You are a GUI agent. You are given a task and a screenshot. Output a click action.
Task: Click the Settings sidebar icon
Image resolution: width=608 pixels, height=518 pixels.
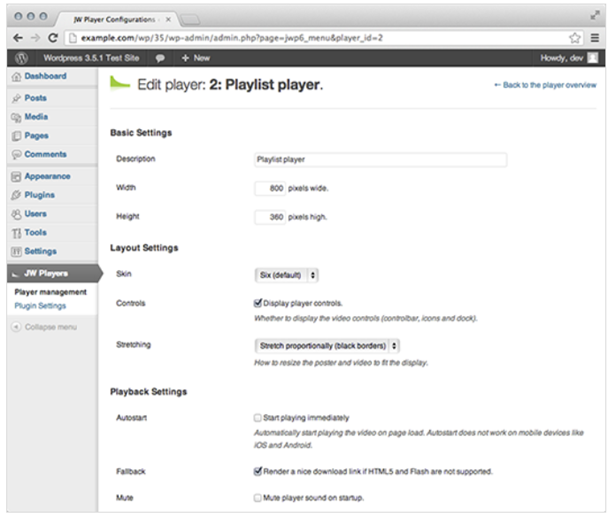point(16,252)
